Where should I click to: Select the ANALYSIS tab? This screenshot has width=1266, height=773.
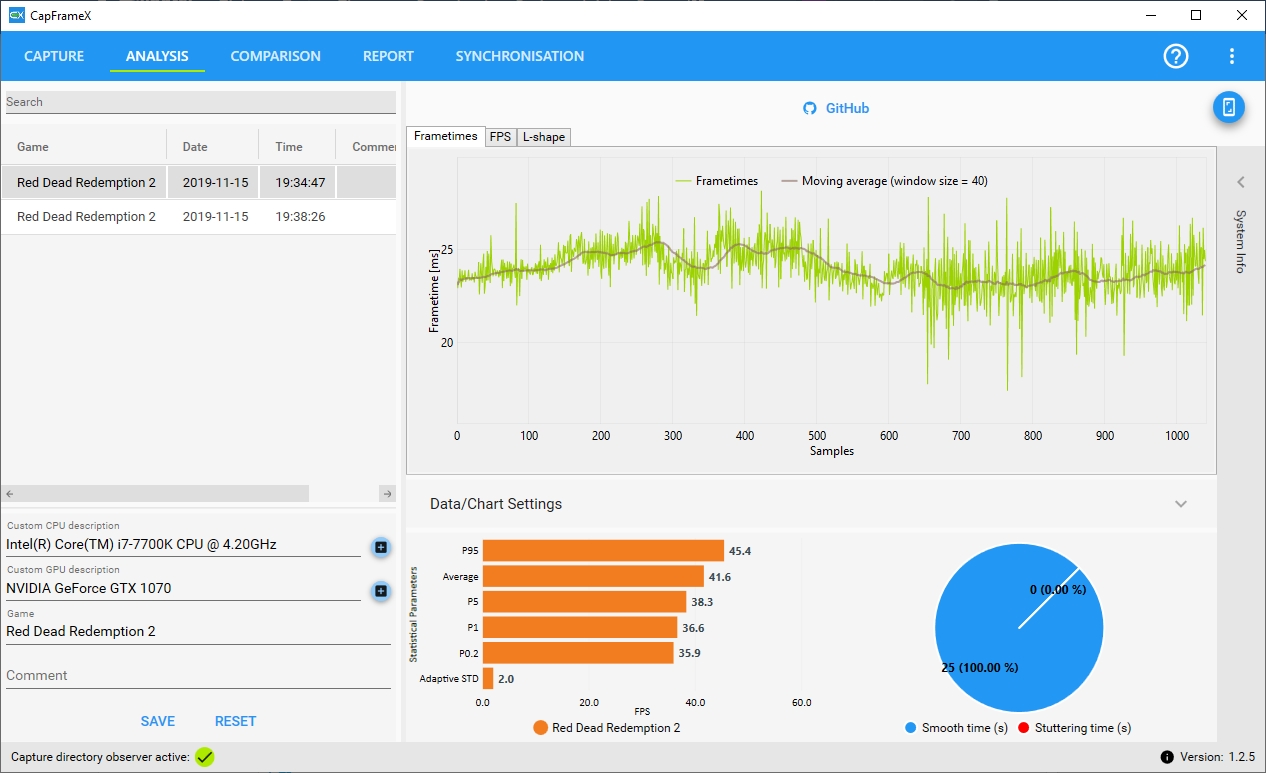point(157,56)
